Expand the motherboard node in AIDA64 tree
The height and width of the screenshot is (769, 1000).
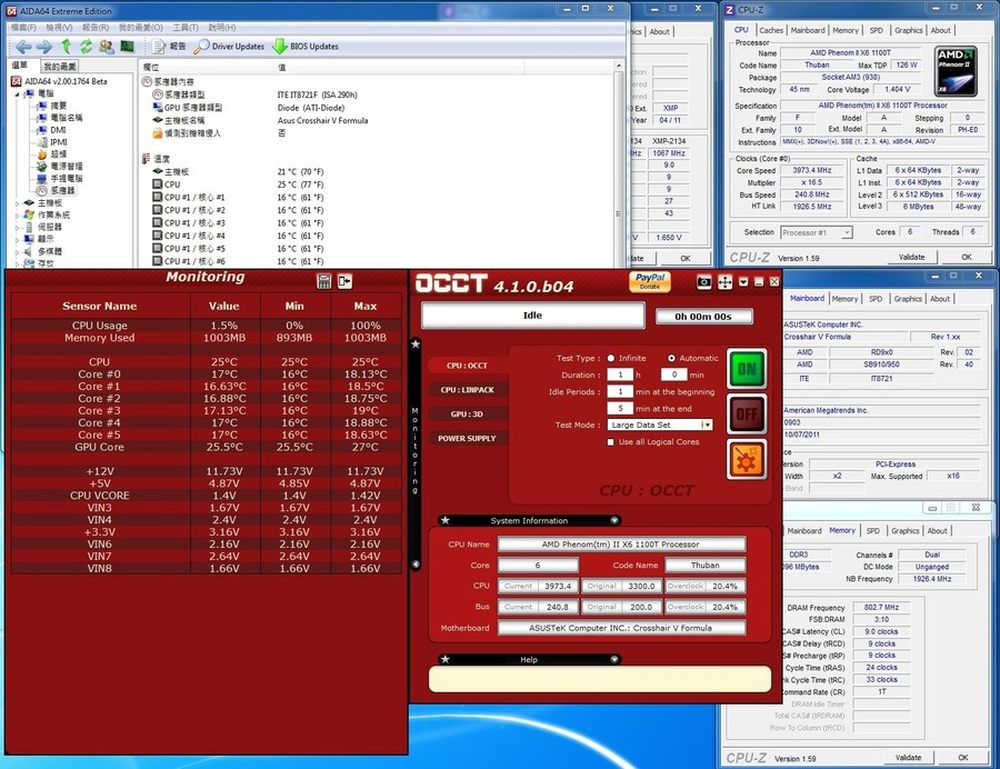[17, 203]
